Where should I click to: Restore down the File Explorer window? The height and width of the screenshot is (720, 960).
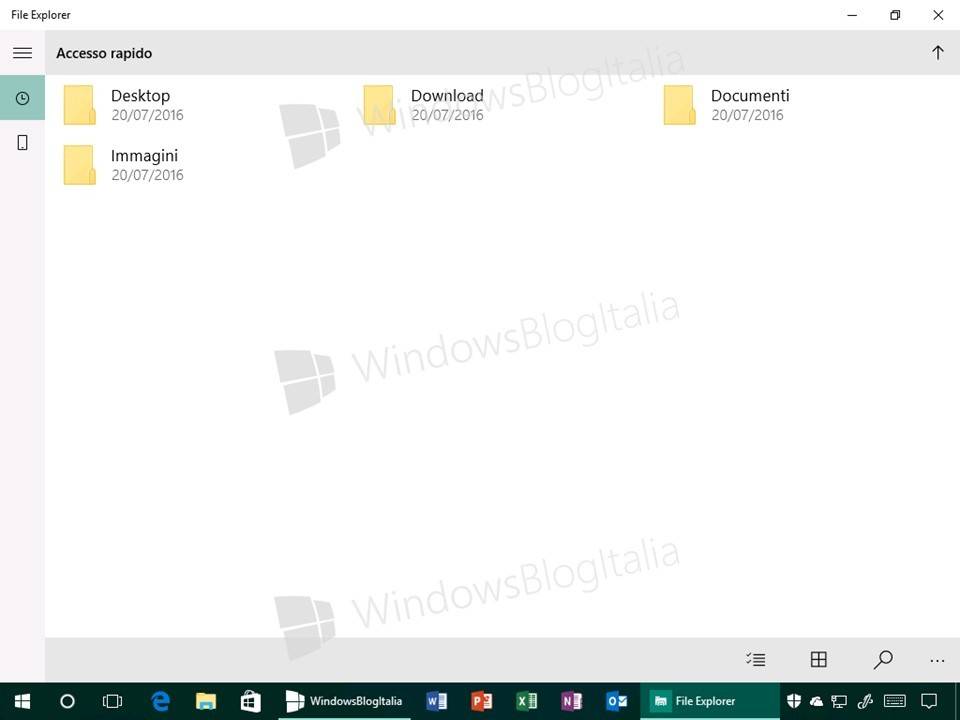click(x=895, y=15)
